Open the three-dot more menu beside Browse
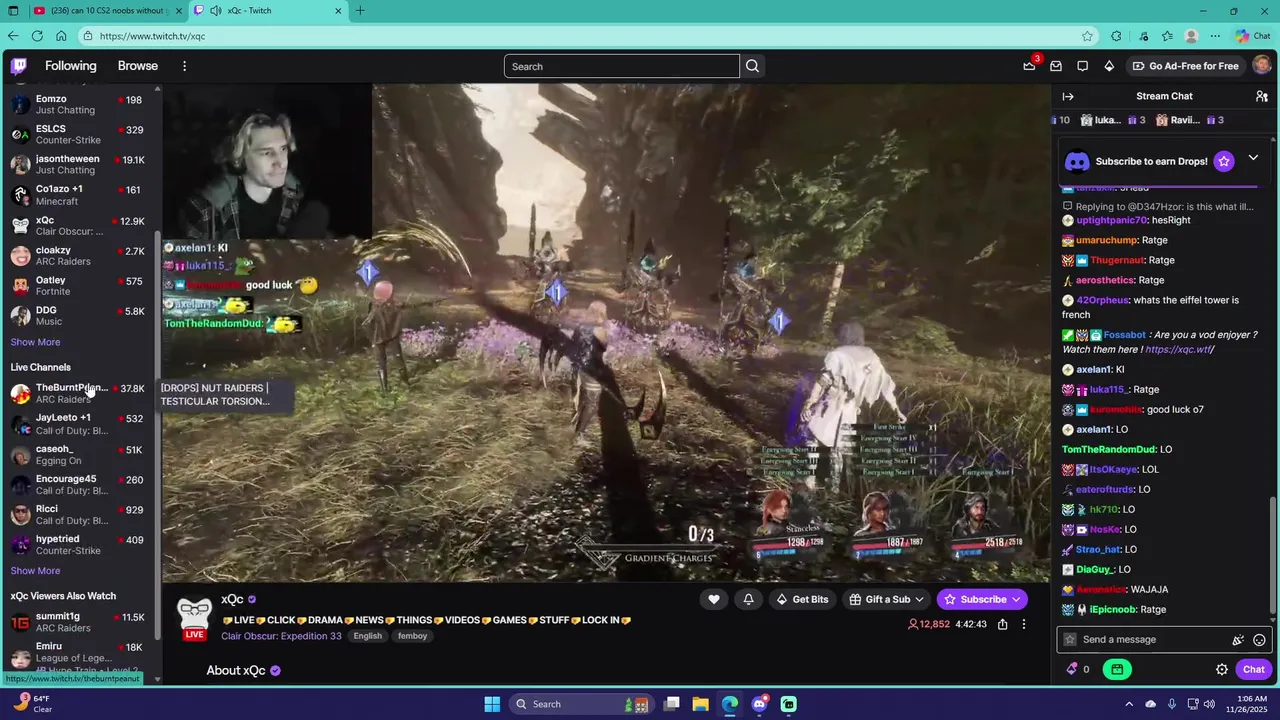The height and width of the screenshot is (720, 1280). (184, 66)
